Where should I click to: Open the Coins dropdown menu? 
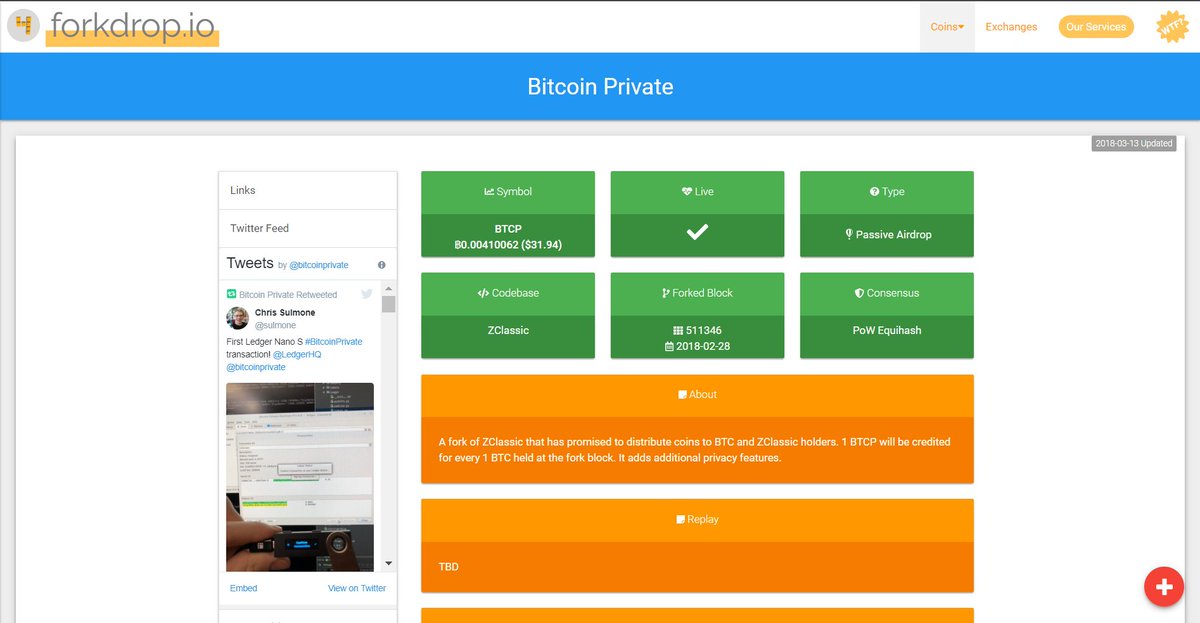947,27
